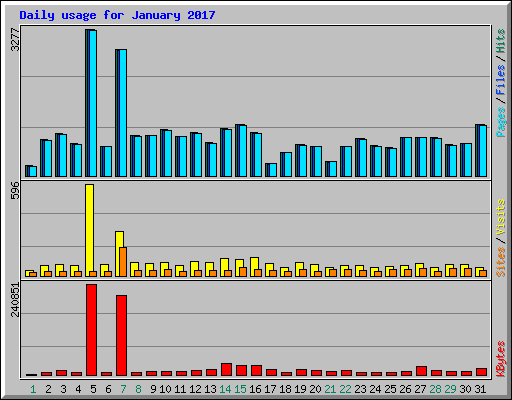Click the yellow visits bar for day 16
512x400 pixels.
[254, 267]
